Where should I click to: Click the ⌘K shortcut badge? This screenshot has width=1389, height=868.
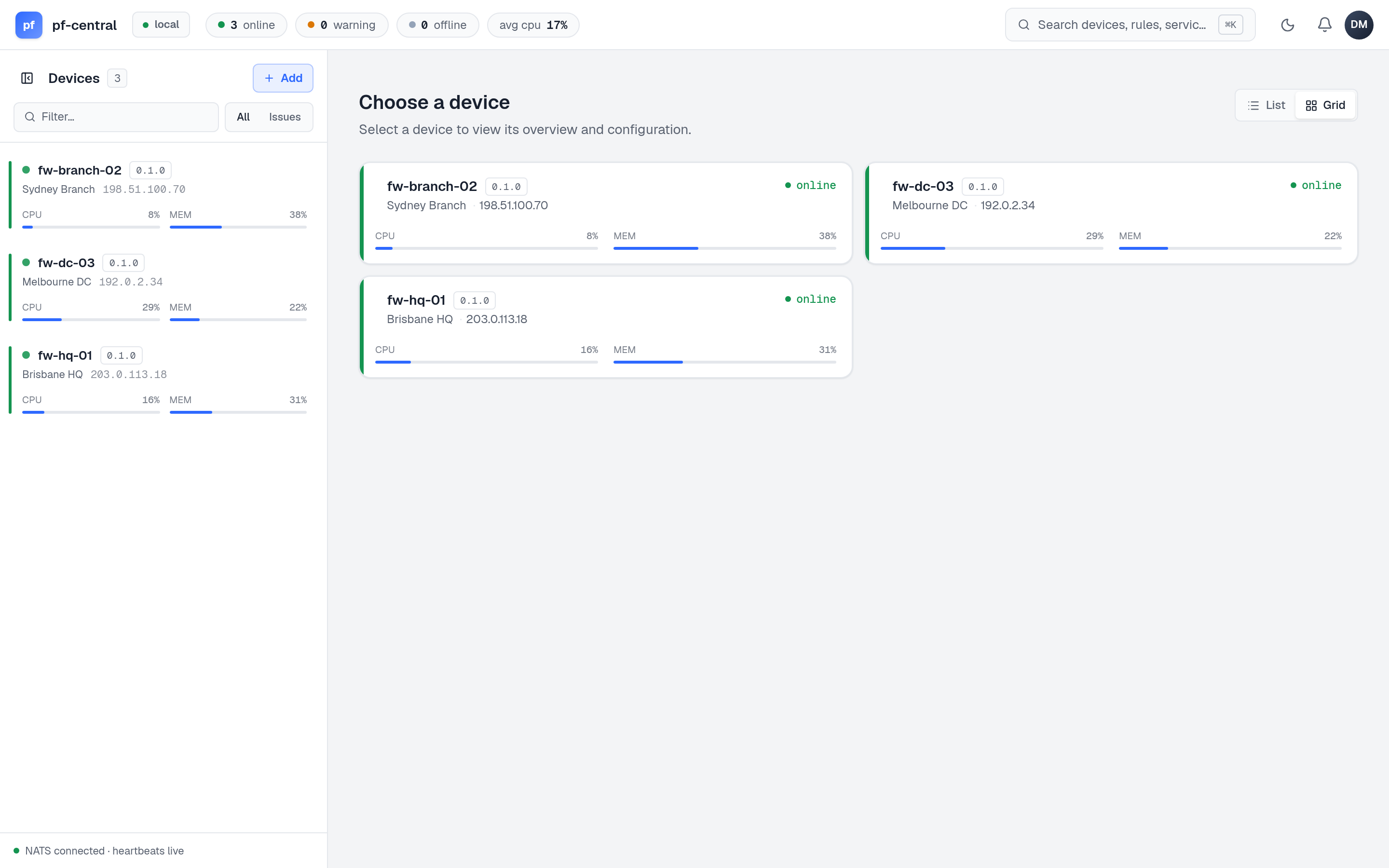click(1230, 25)
